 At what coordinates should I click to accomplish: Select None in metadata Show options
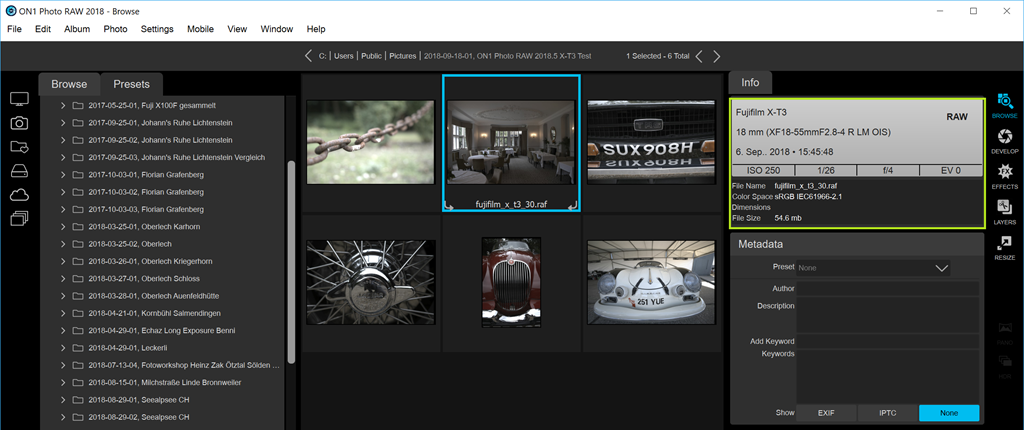949,413
